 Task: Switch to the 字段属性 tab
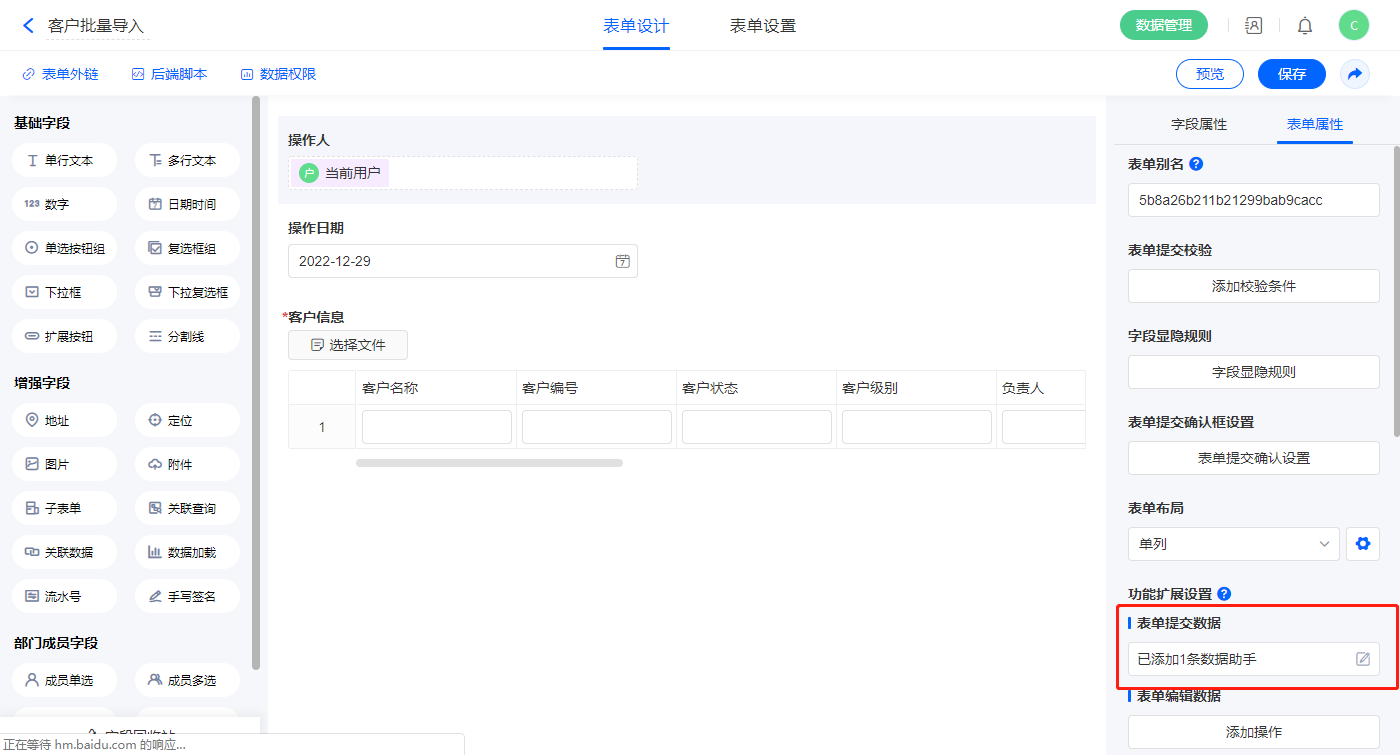click(x=1198, y=124)
